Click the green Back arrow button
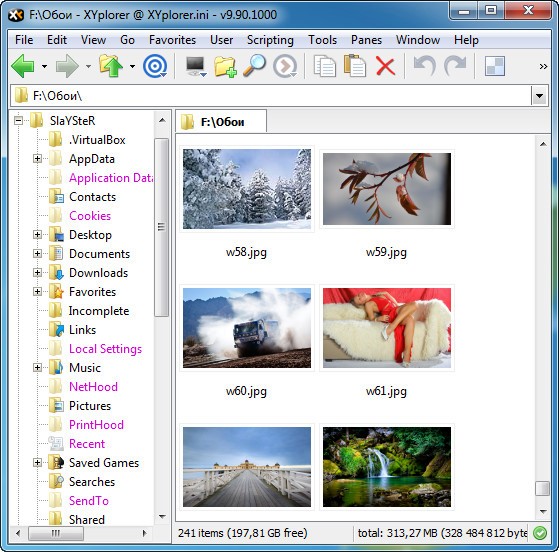Screen dimensions: 559x552 tap(23, 66)
